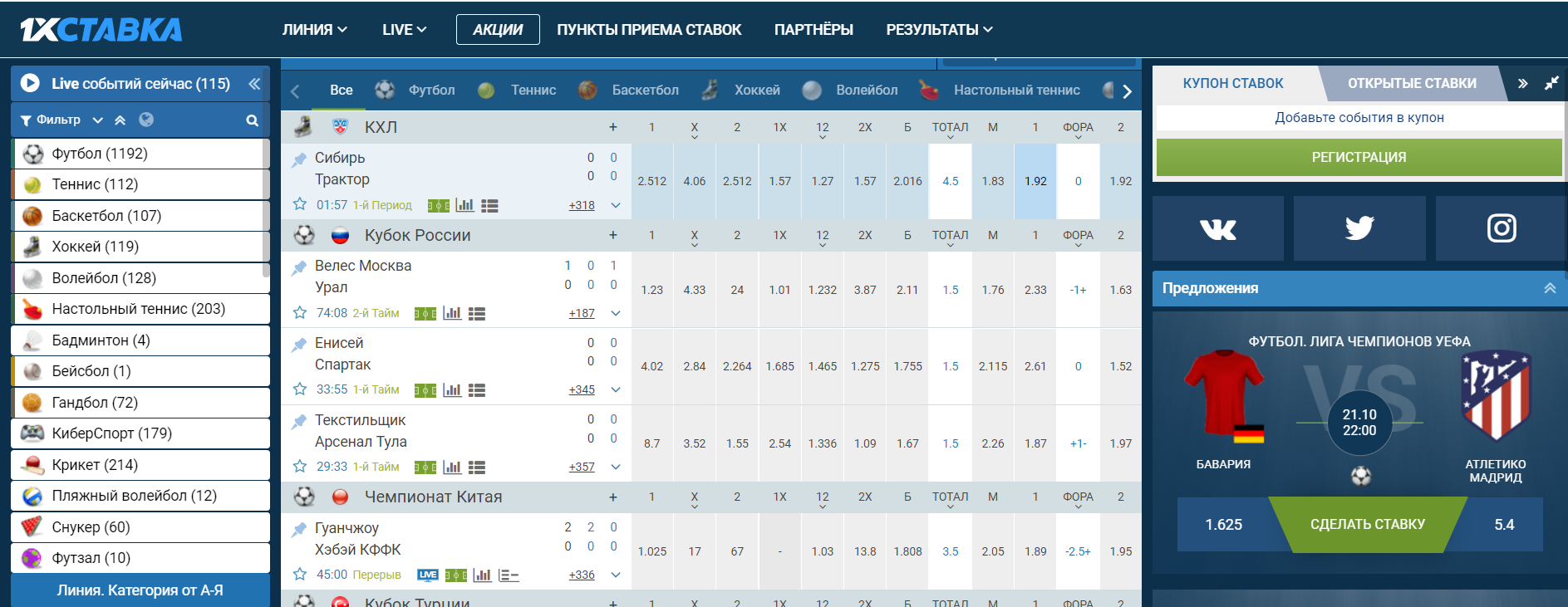Add Текстильщик – Арсенал Тула to favorites star

(300, 466)
